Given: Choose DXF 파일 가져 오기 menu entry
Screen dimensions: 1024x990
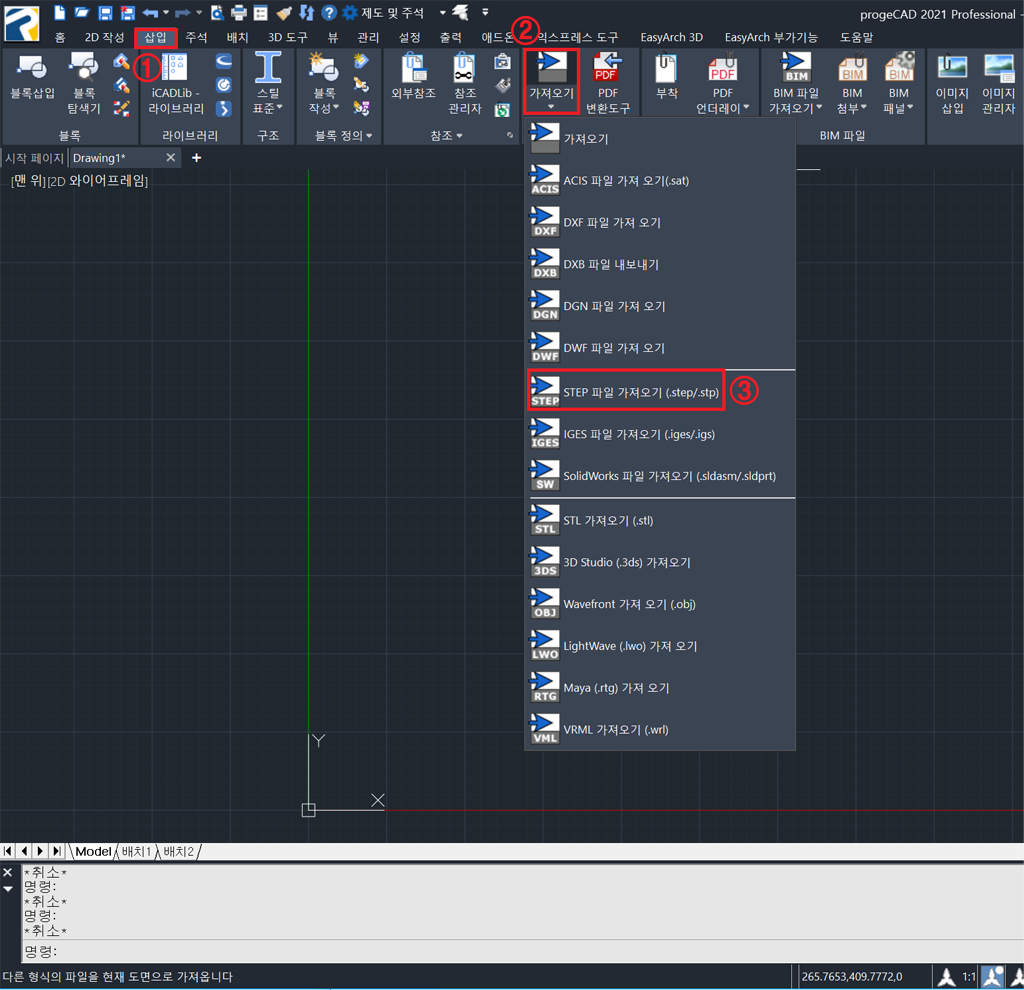Looking at the screenshot, I should (x=611, y=223).
